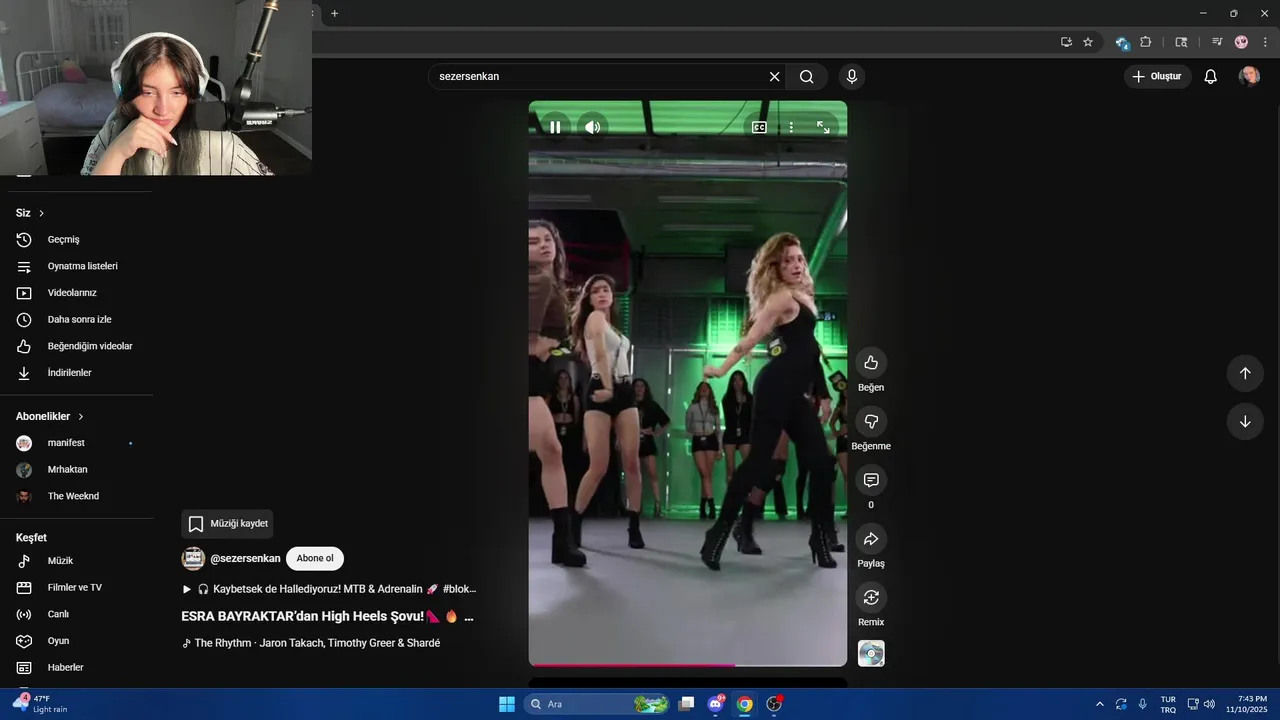Open OBS Studio from the taskbar
The height and width of the screenshot is (720, 1280).
point(774,704)
